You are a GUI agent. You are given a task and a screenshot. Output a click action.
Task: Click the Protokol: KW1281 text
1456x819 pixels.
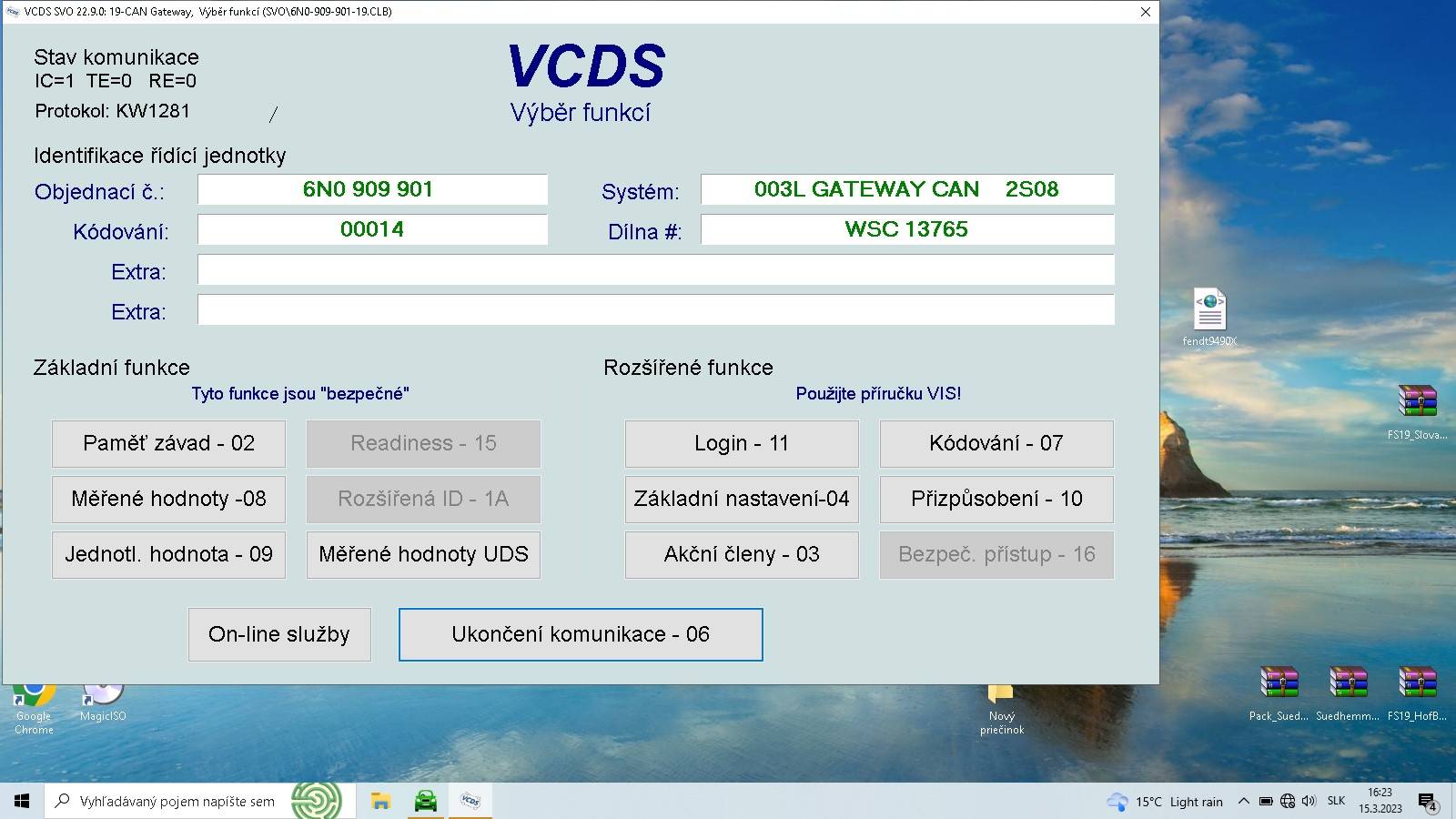113,111
